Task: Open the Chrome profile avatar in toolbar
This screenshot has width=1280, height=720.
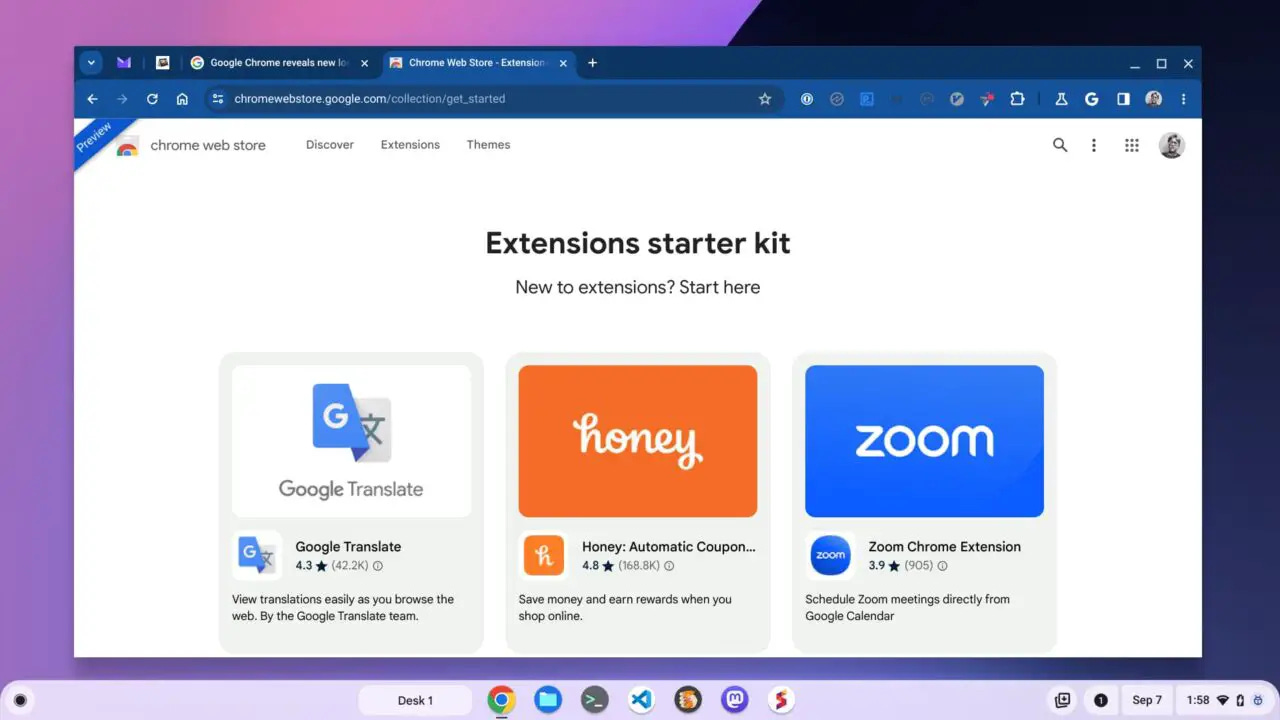Action: click(1154, 99)
